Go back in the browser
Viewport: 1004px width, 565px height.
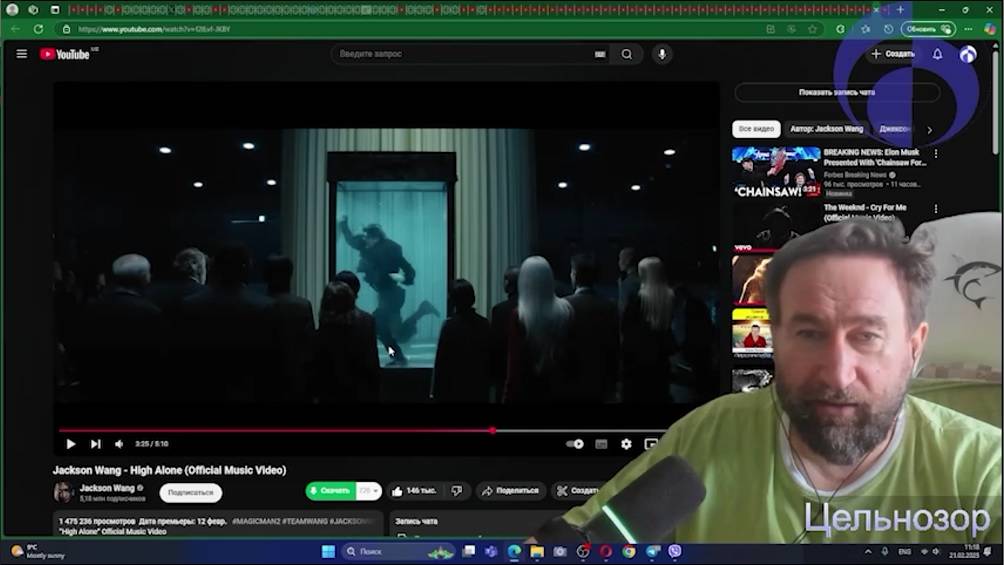pyautogui.click(x=15, y=29)
